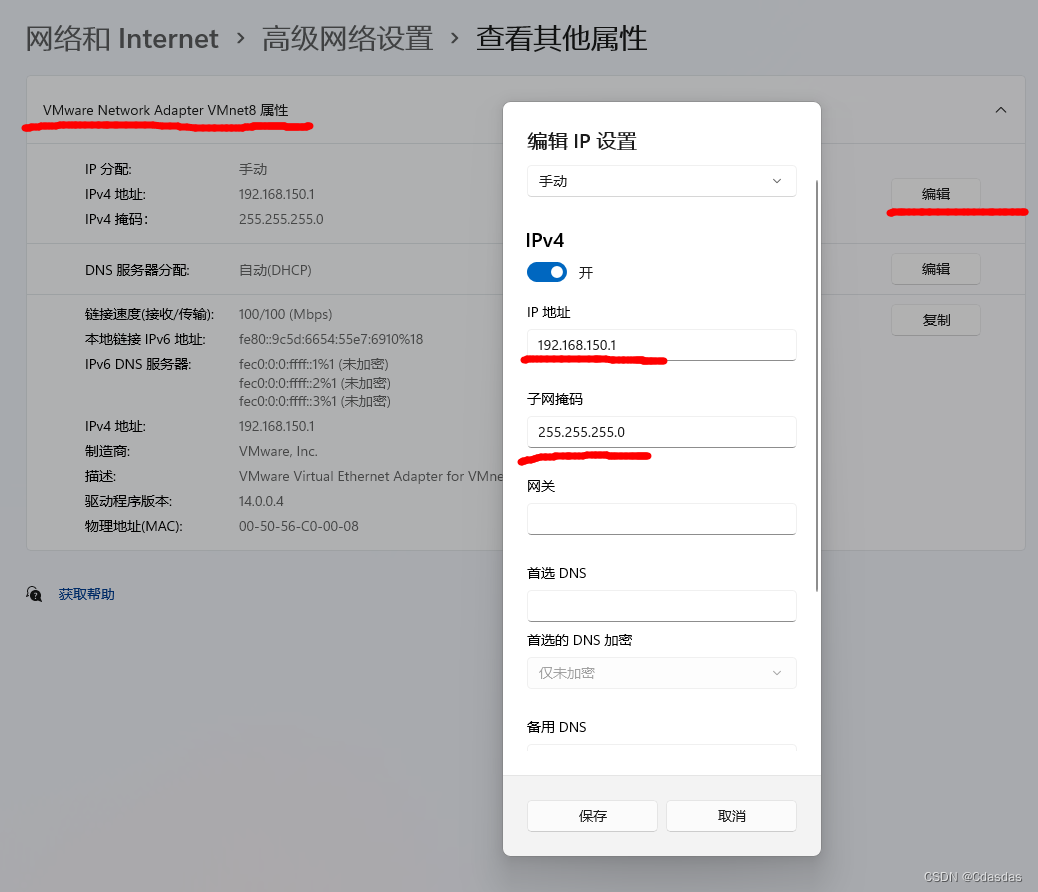Click 编辑 next to DNS 服务器分配

point(935,268)
